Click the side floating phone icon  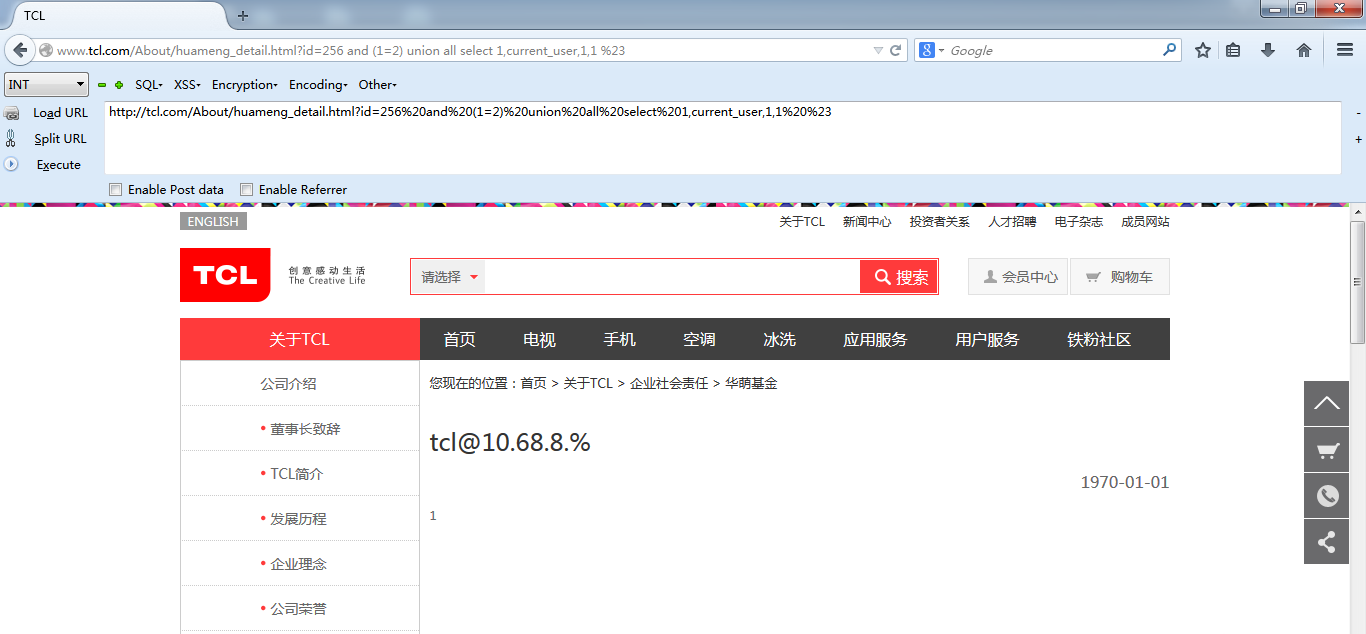tap(1327, 496)
